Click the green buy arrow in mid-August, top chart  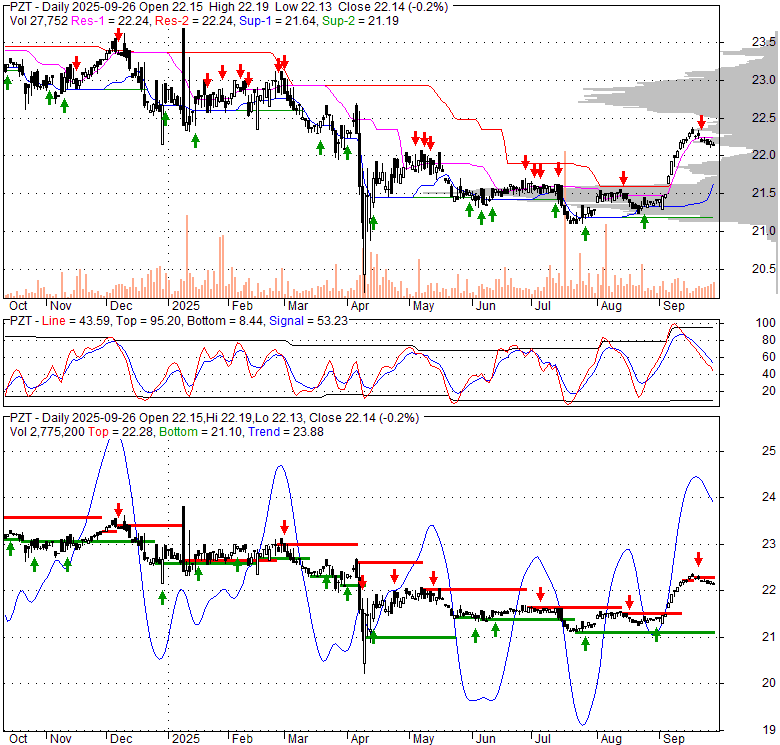pyautogui.click(x=644, y=222)
